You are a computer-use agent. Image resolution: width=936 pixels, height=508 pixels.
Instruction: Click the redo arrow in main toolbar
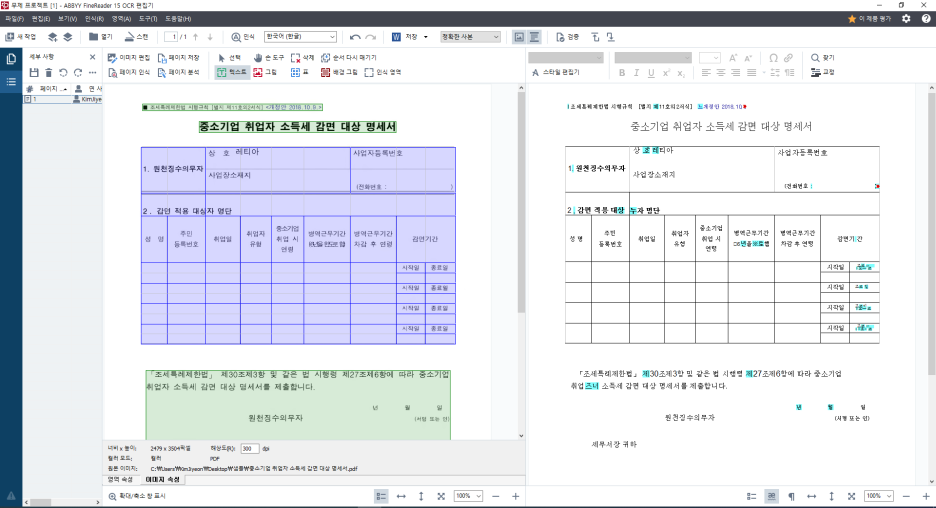(x=371, y=37)
